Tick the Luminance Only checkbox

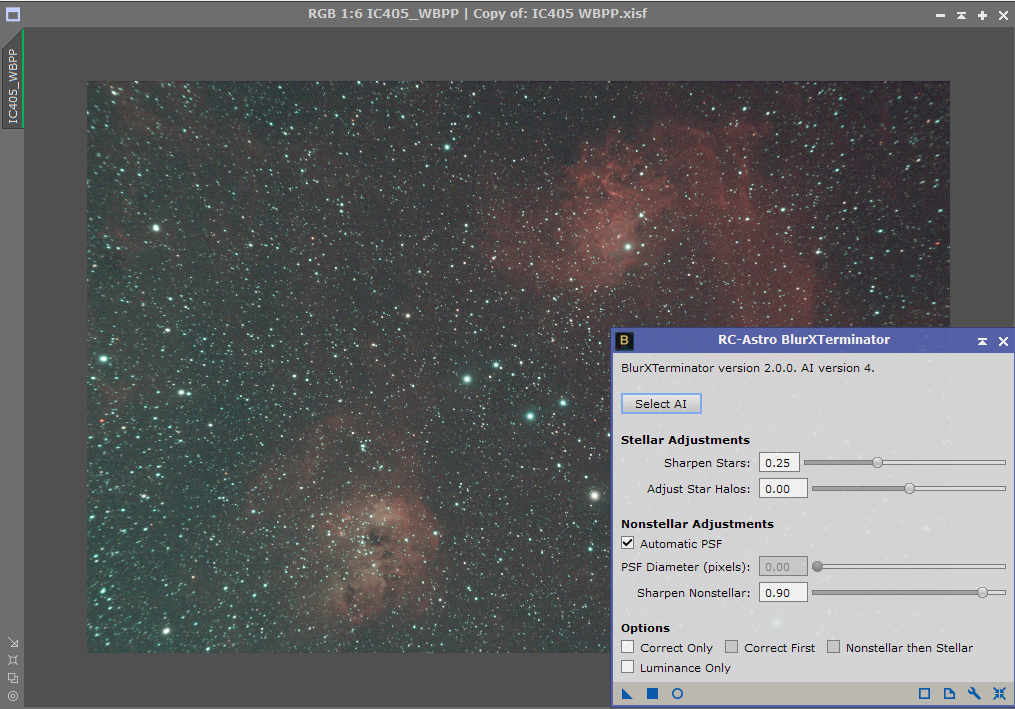pyautogui.click(x=628, y=667)
